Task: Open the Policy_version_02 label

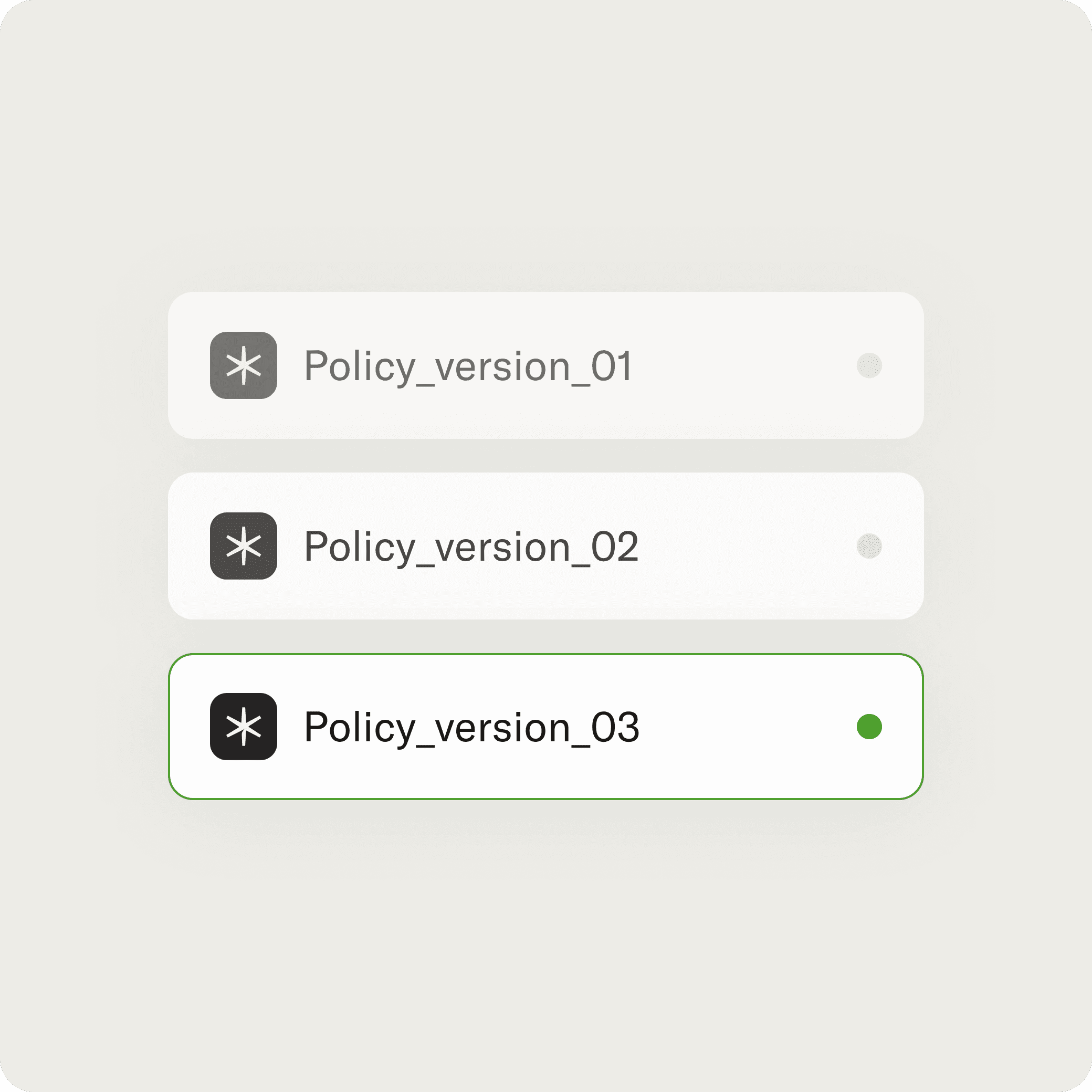Action: tap(471, 548)
